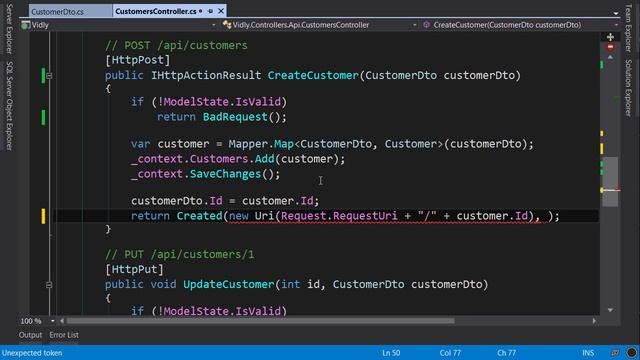The image size is (640, 360).
Task: Click the 'Col 77' status bar indicator
Action: tap(450, 353)
